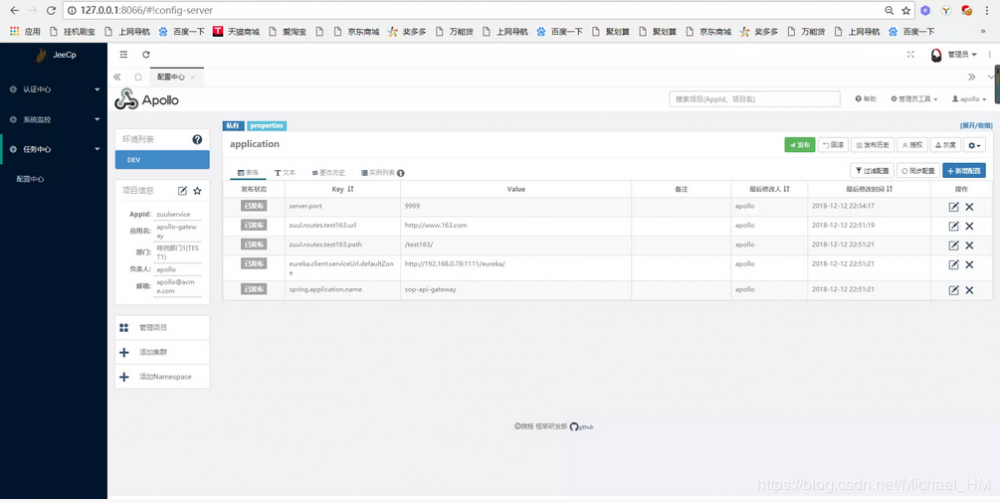The height and width of the screenshot is (503, 1000).
Task: Click browser reload button
Action: coord(51,11)
